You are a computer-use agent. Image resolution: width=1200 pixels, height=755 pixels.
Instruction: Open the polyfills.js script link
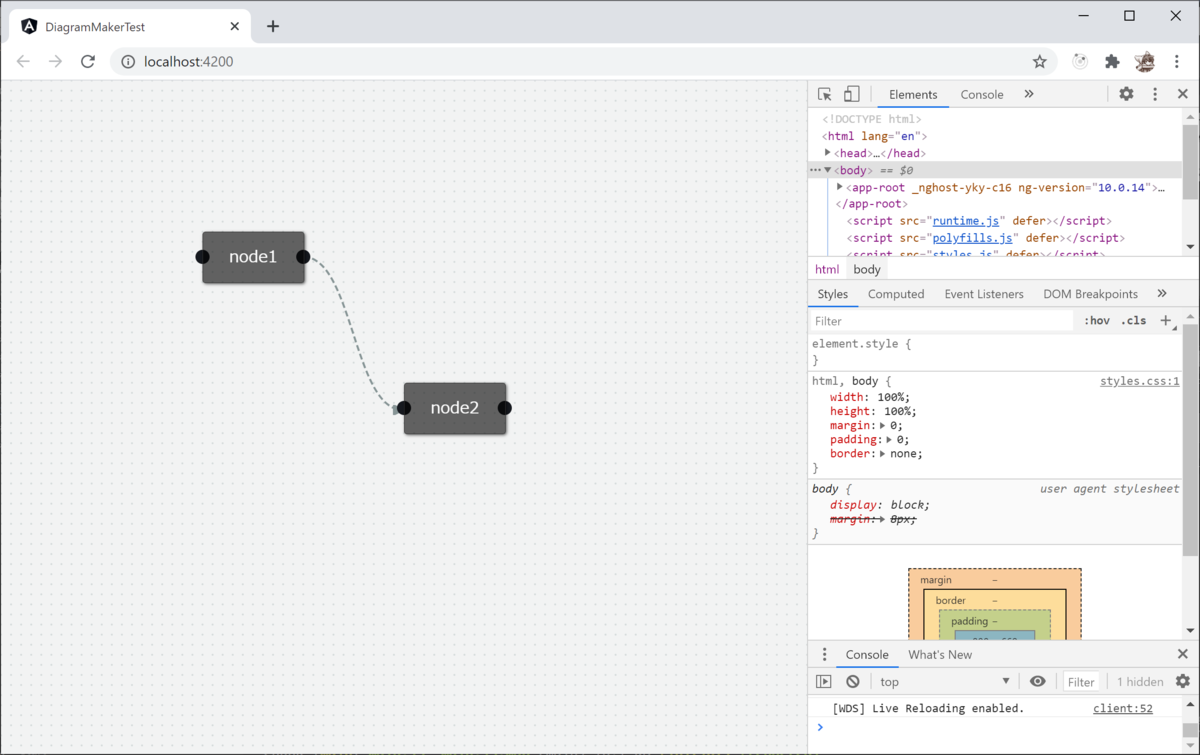coord(973,238)
